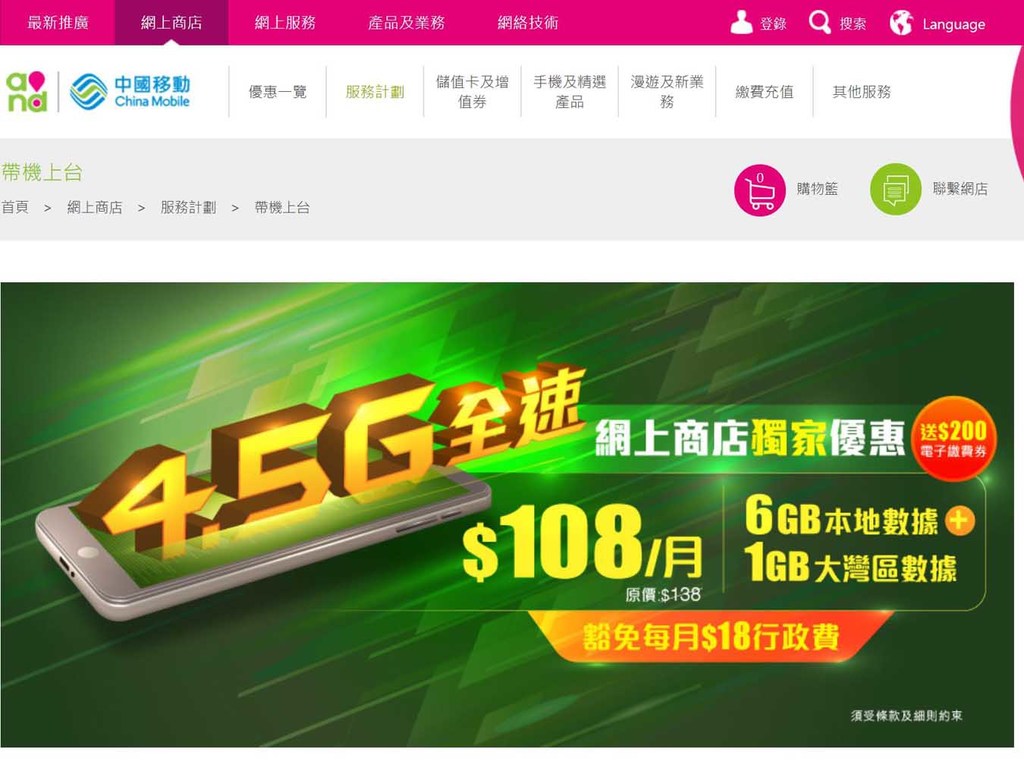Open 產品及業務 menu item
1024x768 pixels.
(x=406, y=23)
